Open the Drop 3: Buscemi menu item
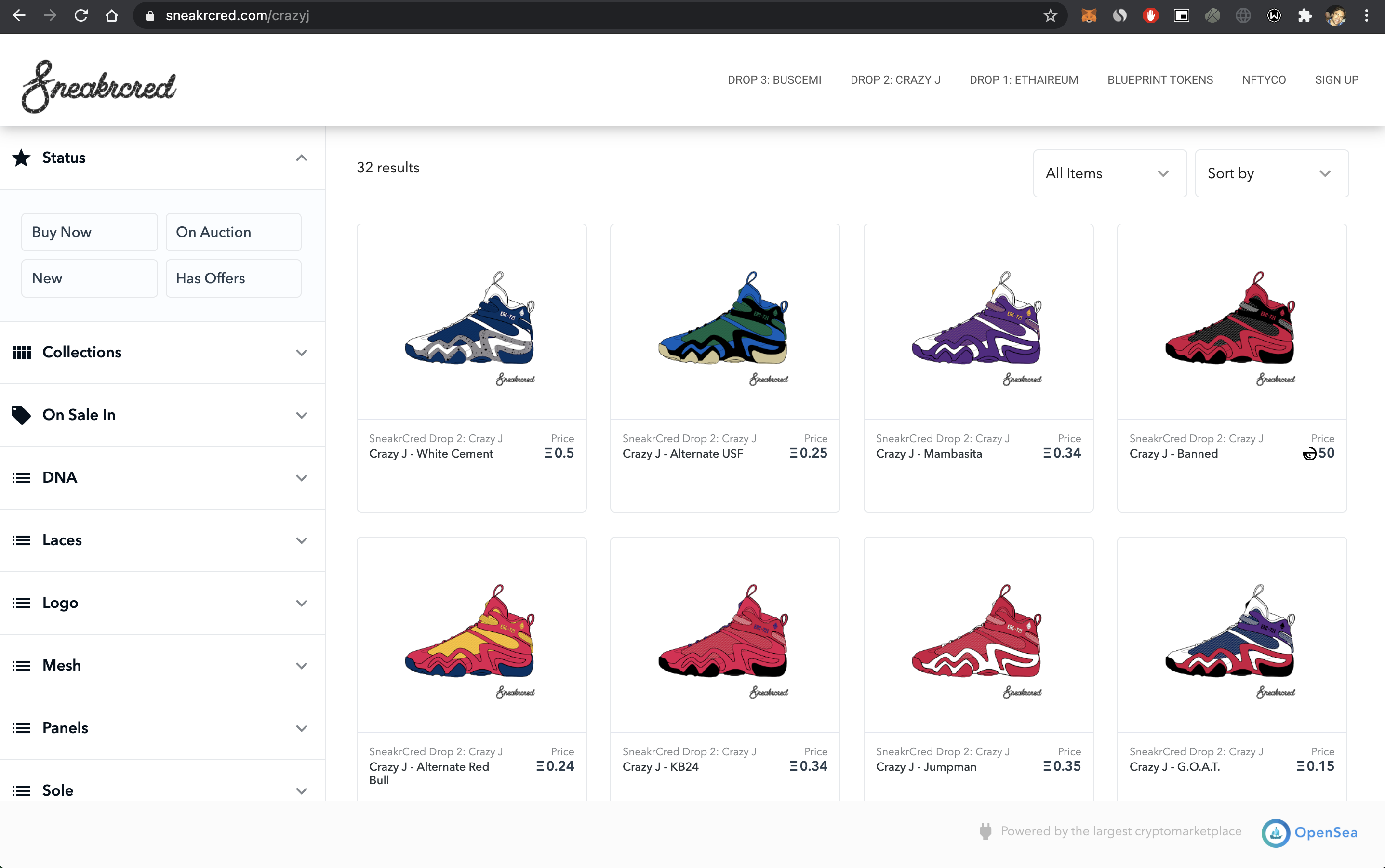Screen dimensions: 1385x868 tap(774, 80)
